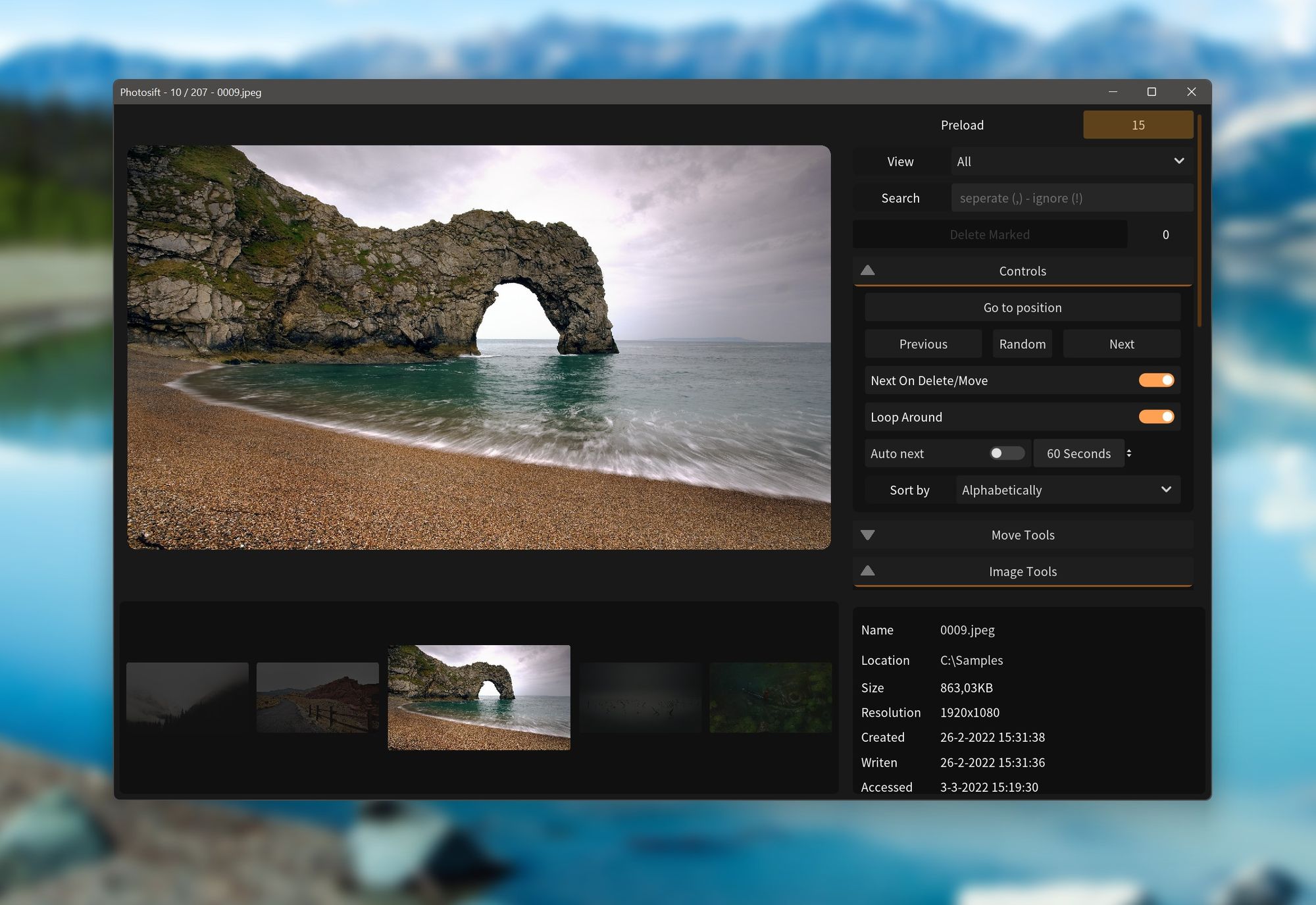Click the Accessed date 3-3-2022 15:19:30

[x=989, y=787]
